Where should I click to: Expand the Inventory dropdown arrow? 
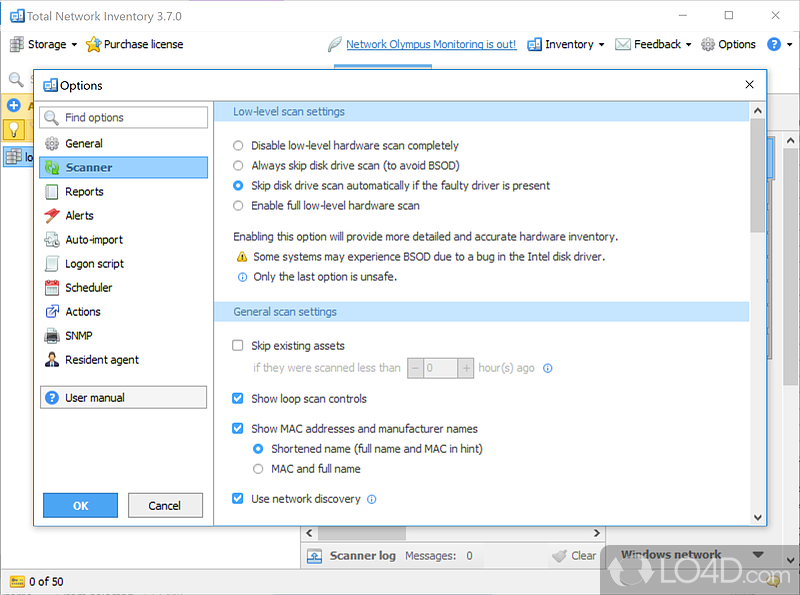(602, 45)
